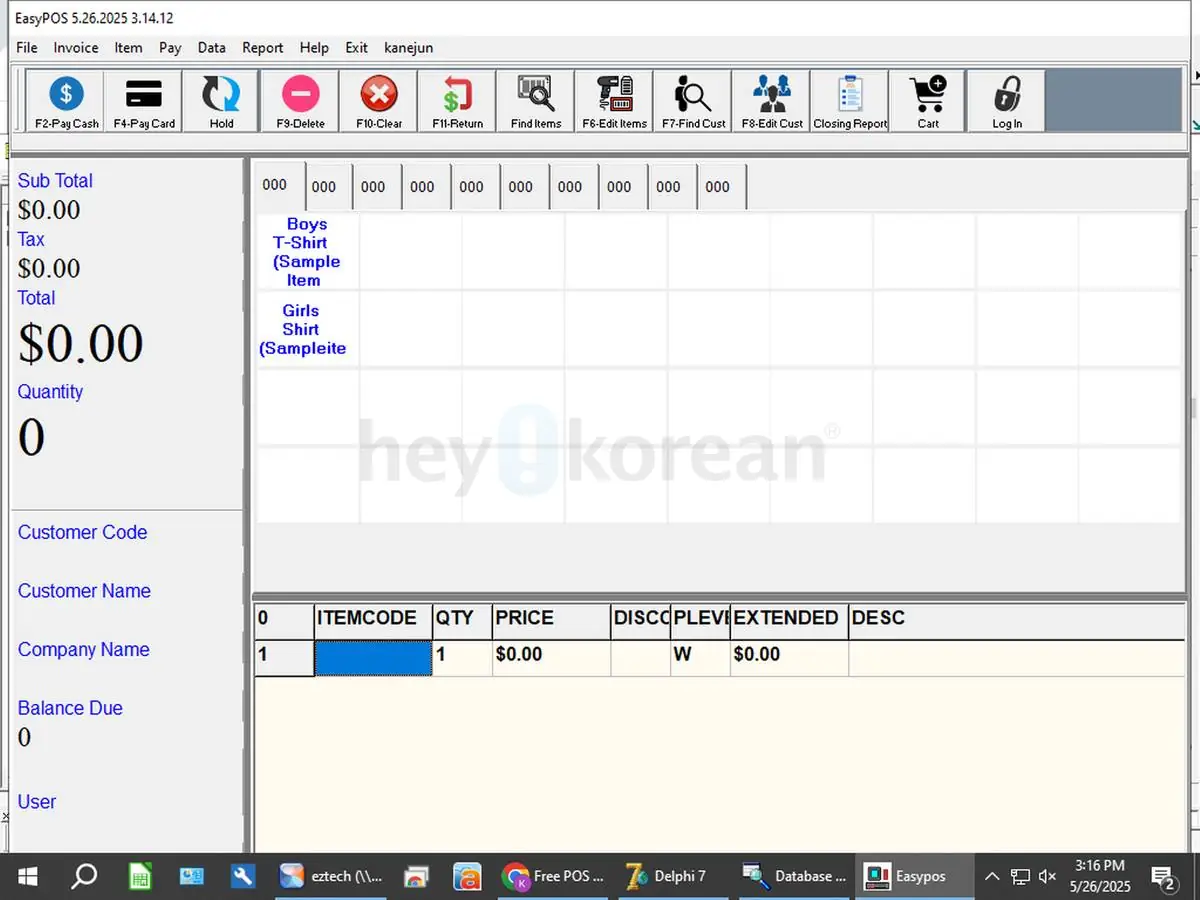
Task: Select the highlighted ITEMCODE cell in row 1
Action: pyautogui.click(x=373, y=656)
